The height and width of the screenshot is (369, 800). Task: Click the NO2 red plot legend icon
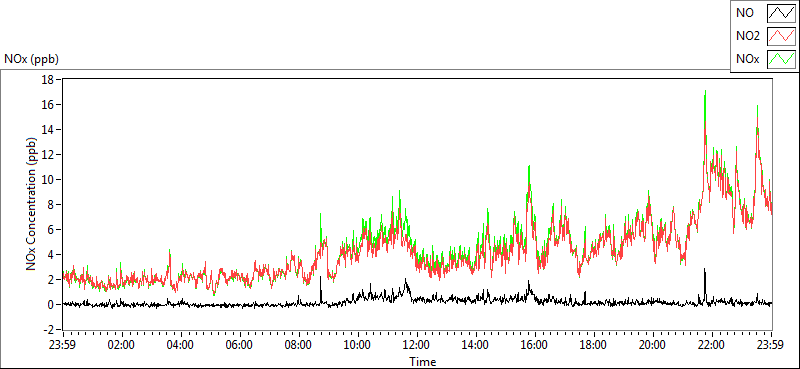pyautogui.click(x=781, y=36)
